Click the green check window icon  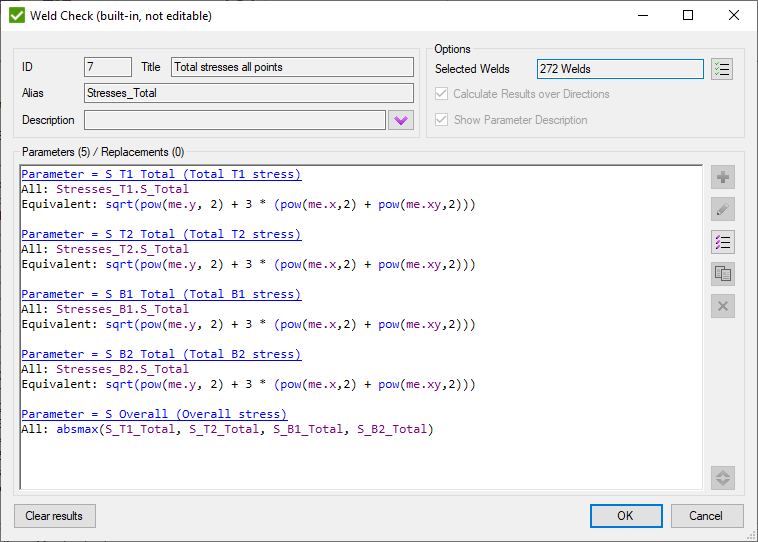point(17,16)
